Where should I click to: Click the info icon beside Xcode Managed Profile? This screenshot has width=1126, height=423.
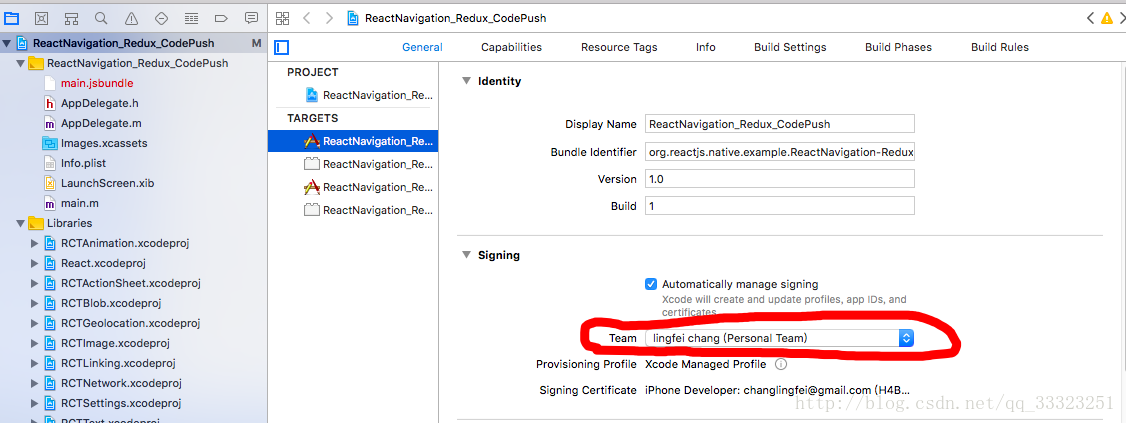coord(781,364)
